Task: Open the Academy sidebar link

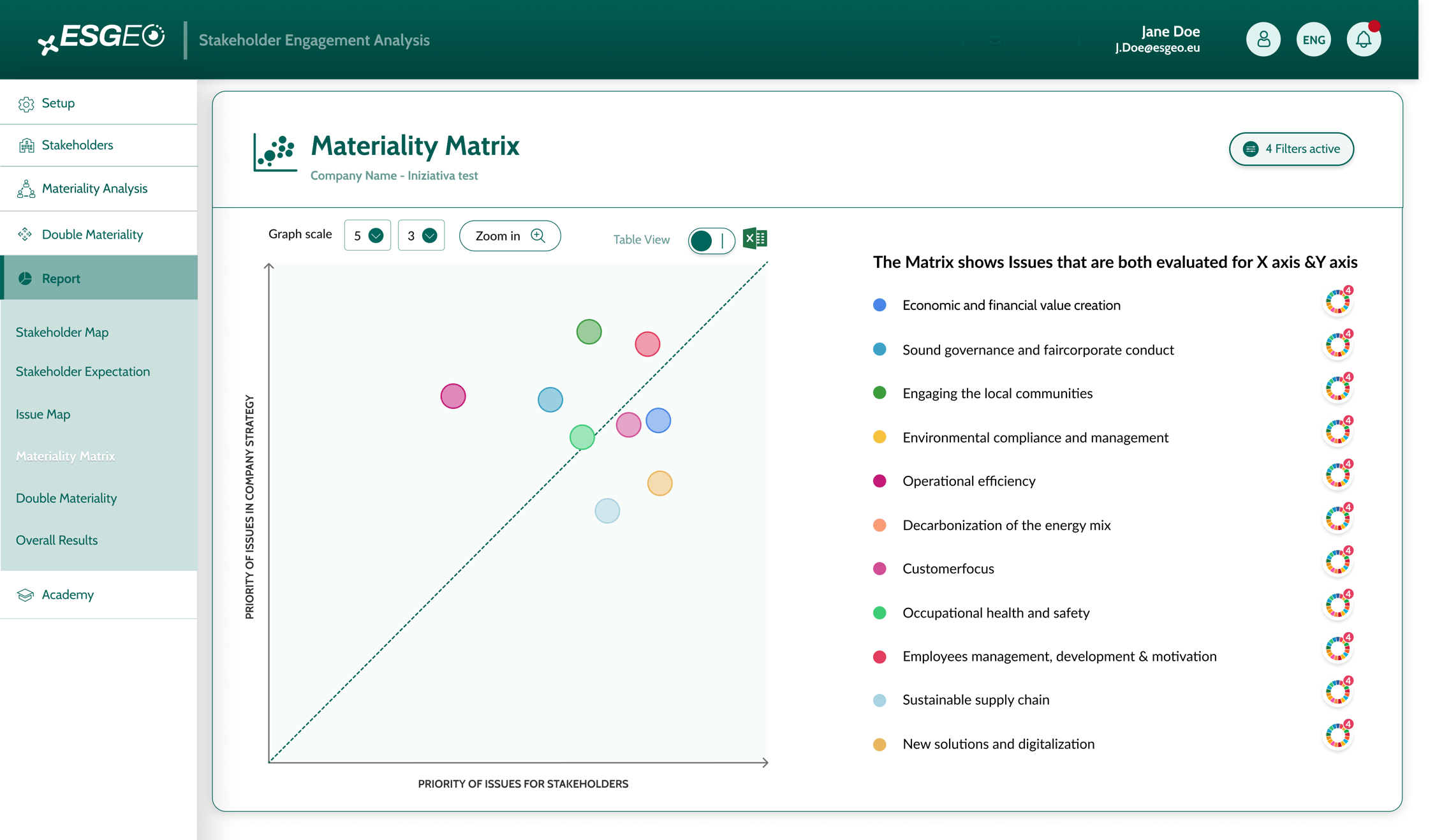Action: point(68,594)
